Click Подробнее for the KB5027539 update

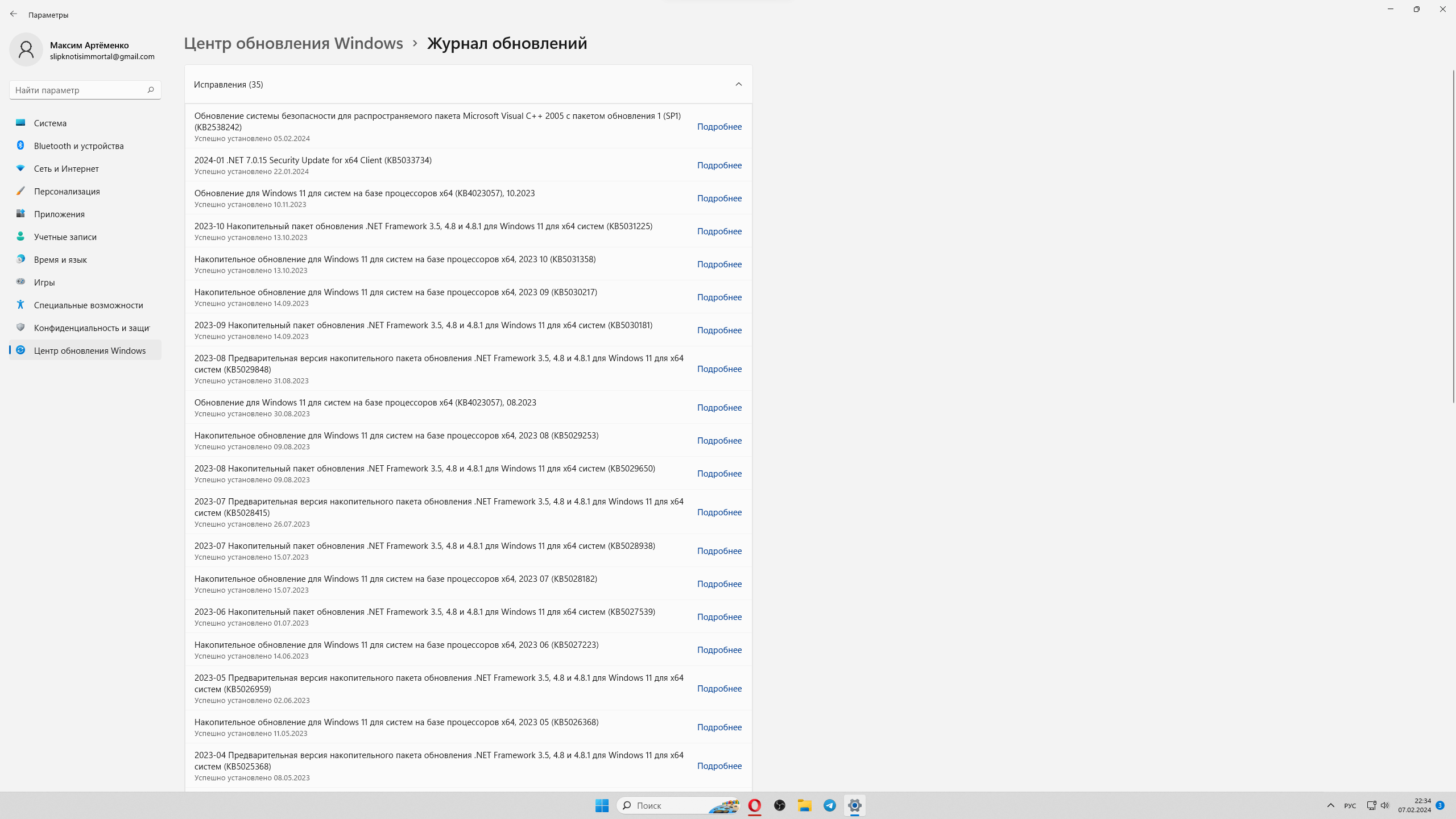point(719,617)
